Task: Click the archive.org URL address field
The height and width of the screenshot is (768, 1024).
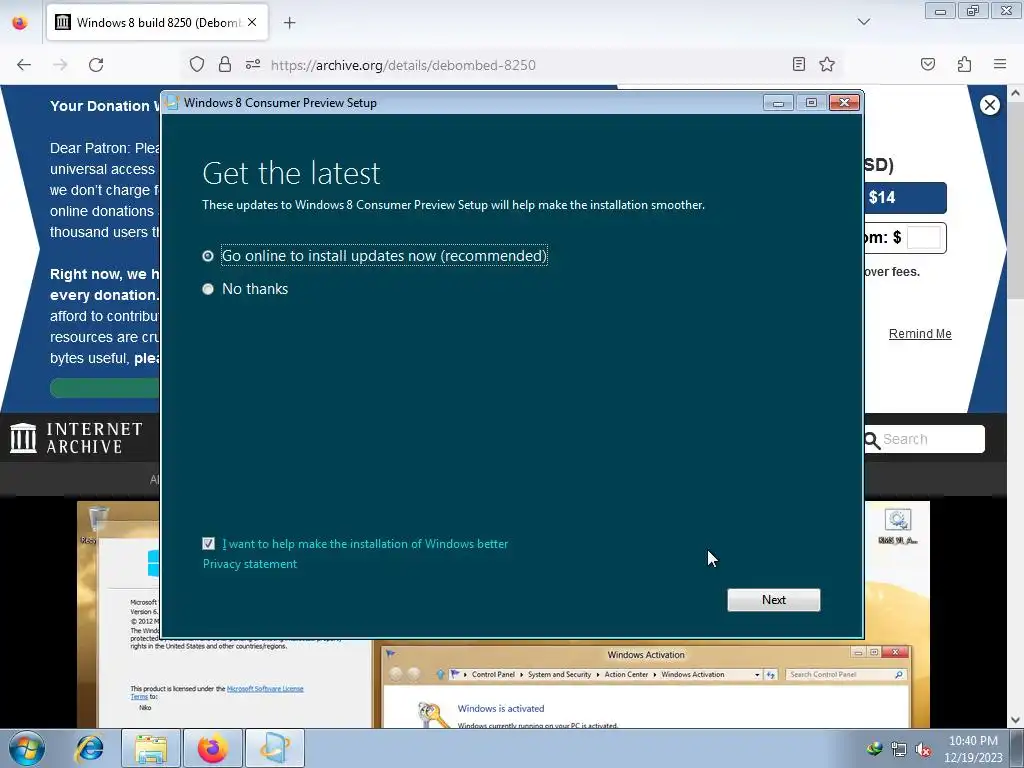Action: click(403, 65)
